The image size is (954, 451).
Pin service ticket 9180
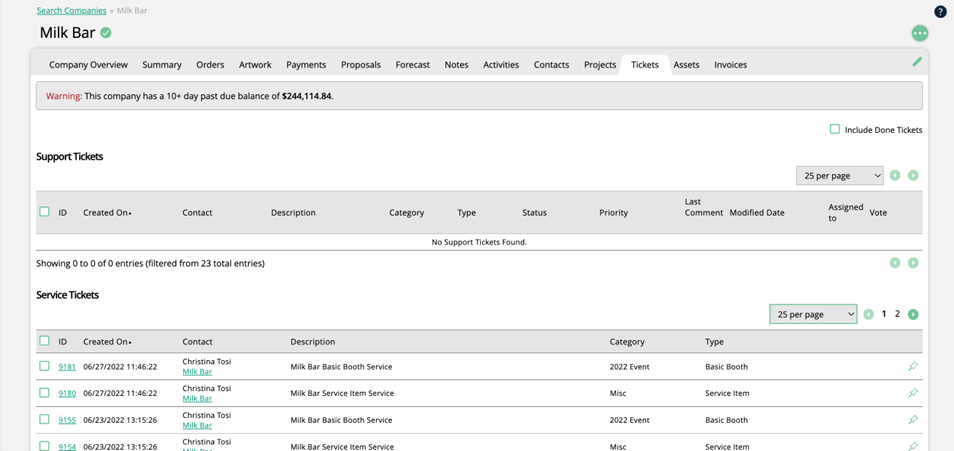coord(912,393)
